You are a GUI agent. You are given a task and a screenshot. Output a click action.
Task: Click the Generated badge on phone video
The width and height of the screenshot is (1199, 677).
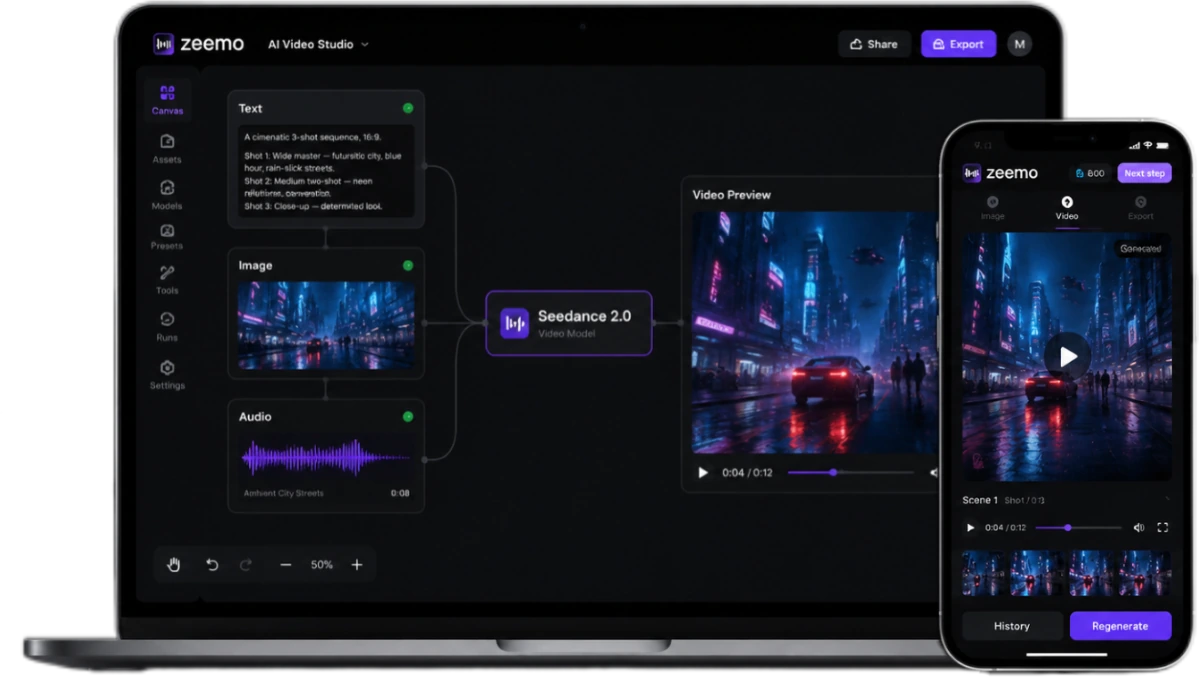pyautogui.click(x=1140, y=249)
